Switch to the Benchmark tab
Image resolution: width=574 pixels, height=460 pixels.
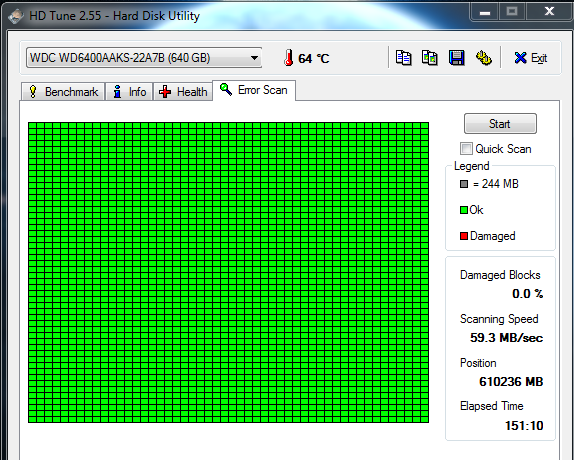click(x=63, y=91)
